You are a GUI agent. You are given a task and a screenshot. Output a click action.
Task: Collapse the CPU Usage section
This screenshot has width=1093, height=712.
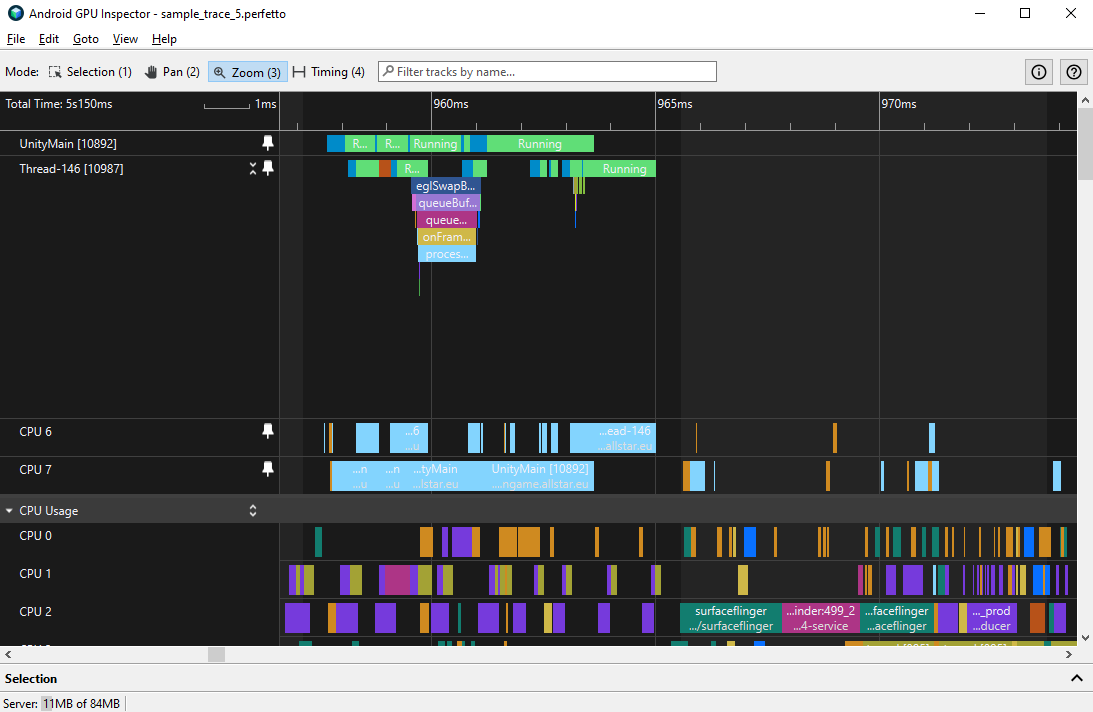[x=10, y=510]
